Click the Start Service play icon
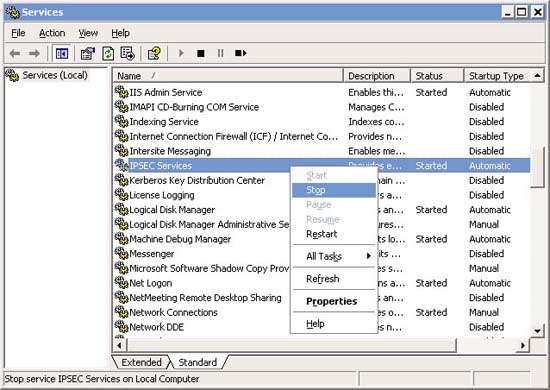Image resolution: width=550 pixels, height=390 pixels. click(181, 53)
